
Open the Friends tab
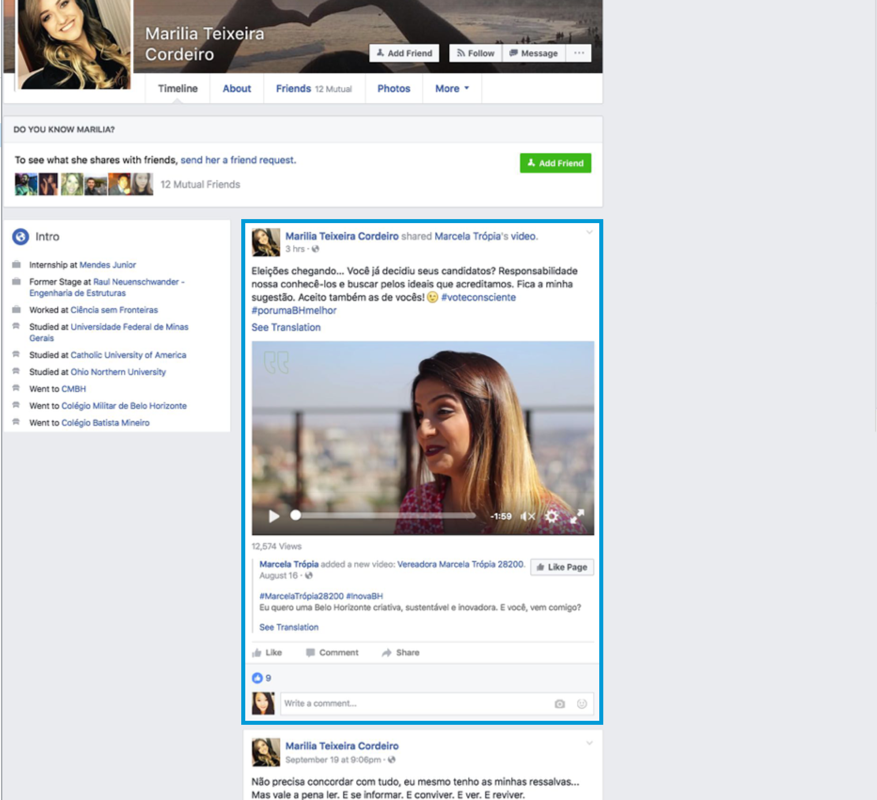(314, 88)
